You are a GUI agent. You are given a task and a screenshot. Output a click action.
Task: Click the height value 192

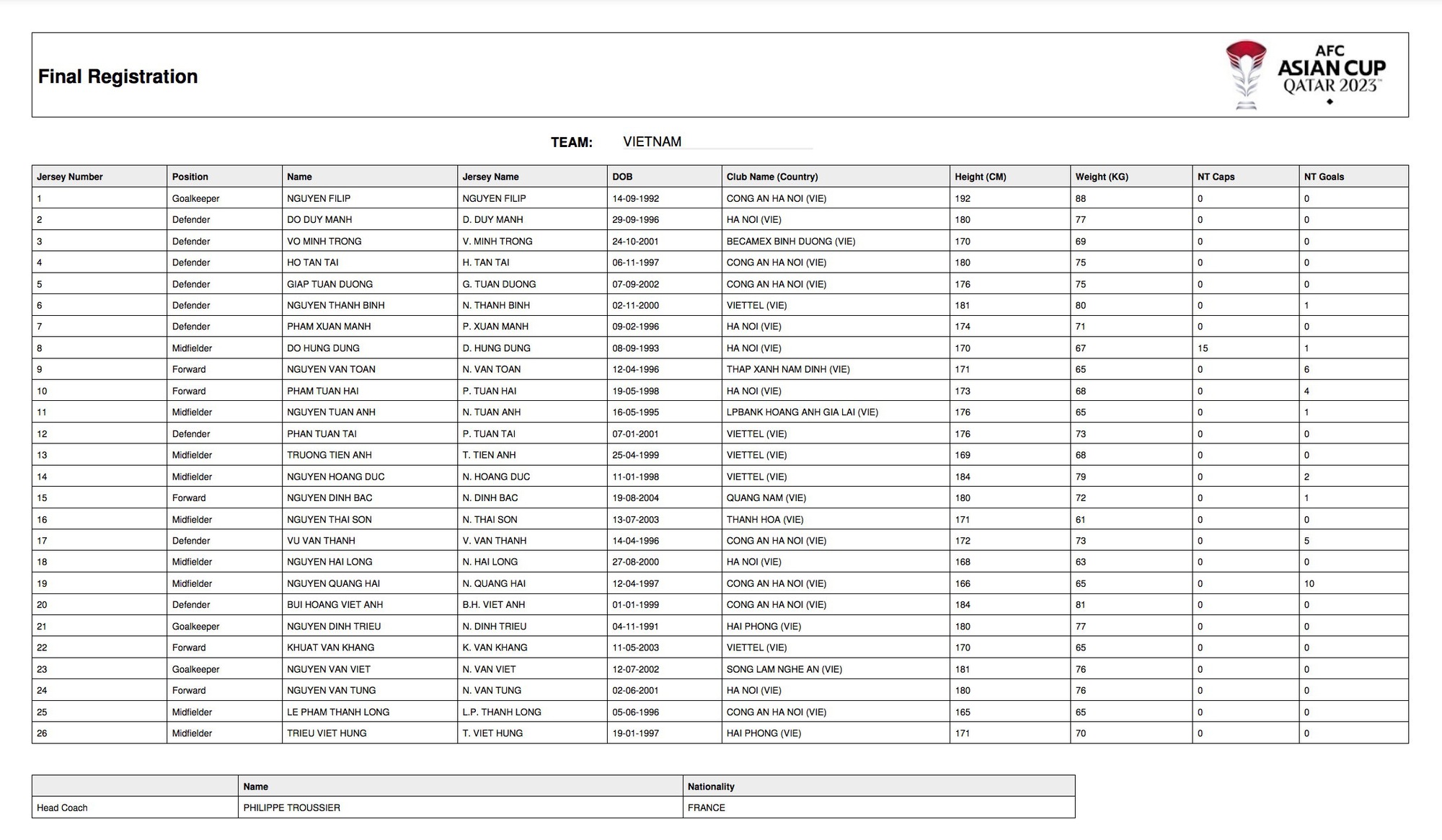[x=963, y=198]
